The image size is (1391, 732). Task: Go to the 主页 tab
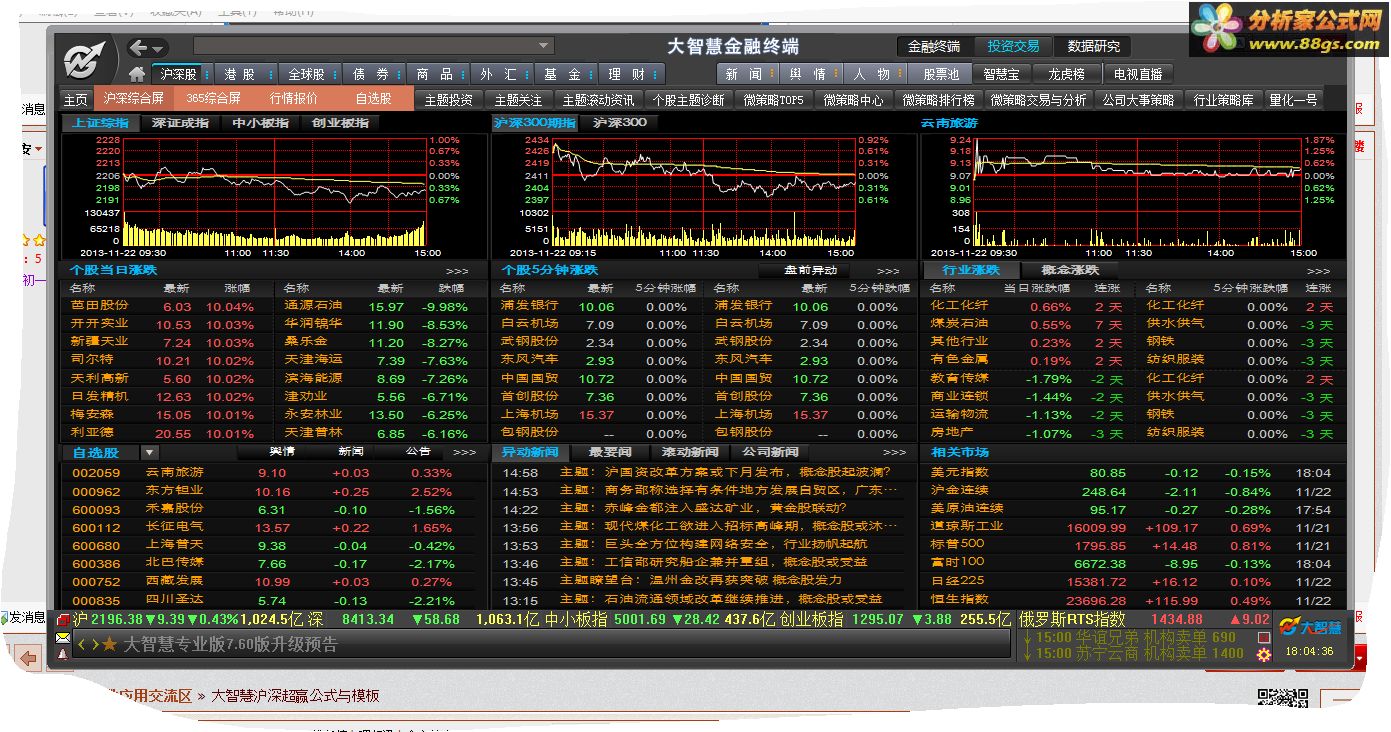click(x=76, y=99)
